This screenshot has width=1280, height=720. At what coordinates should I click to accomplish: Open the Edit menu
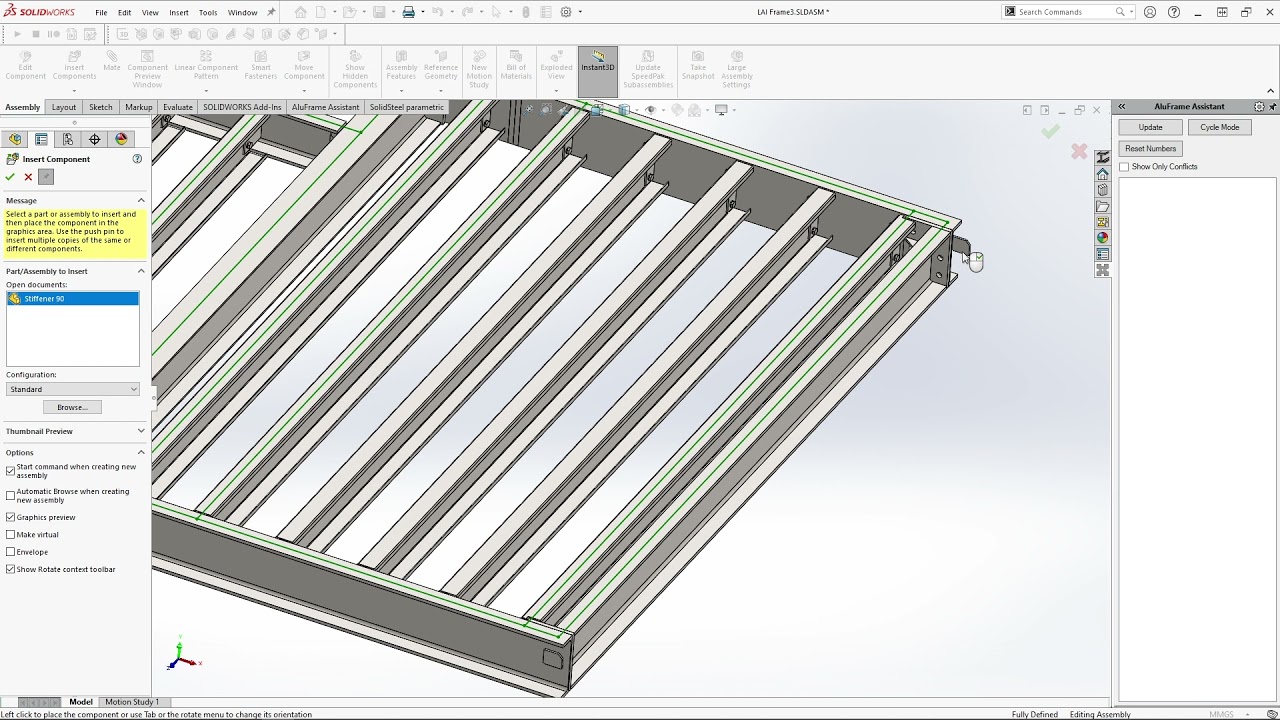pyautogui.click(x=124, y=12)
